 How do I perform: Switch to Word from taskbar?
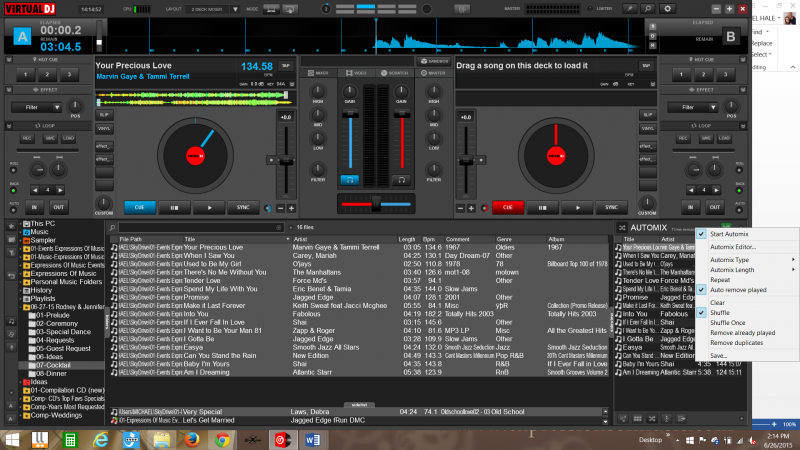coord(313,439)
